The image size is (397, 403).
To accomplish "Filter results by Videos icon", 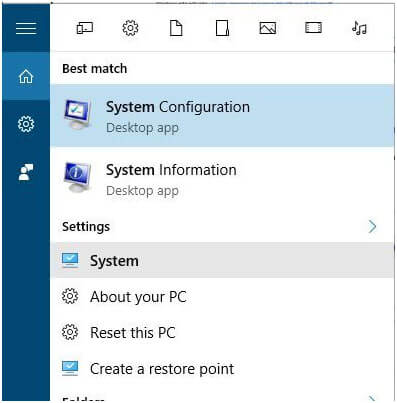I will 313,28.
